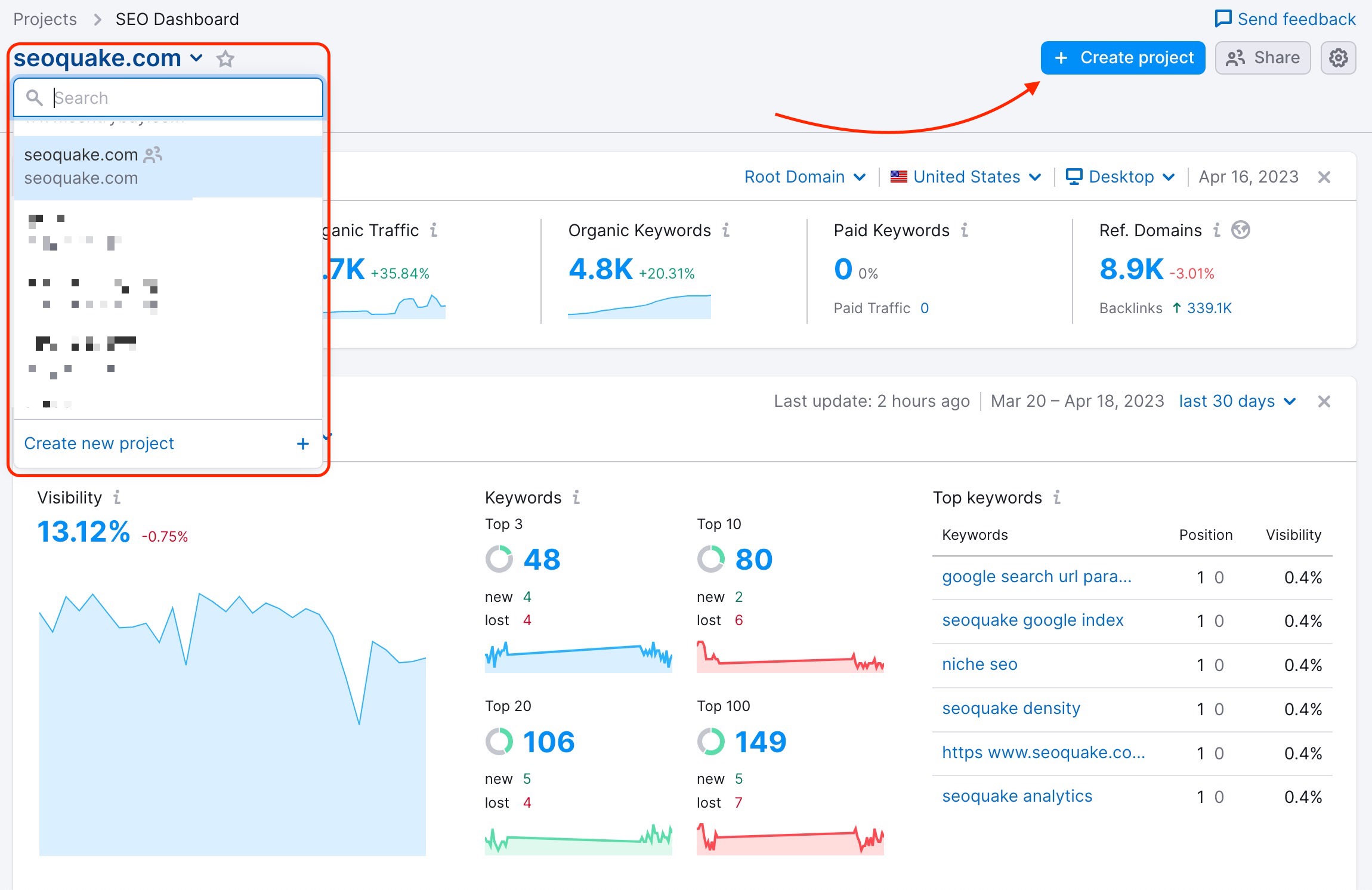Screen dimensions: 1372x890
Task: Click Paid Keywords value 0
Action: tap(843, 269)
